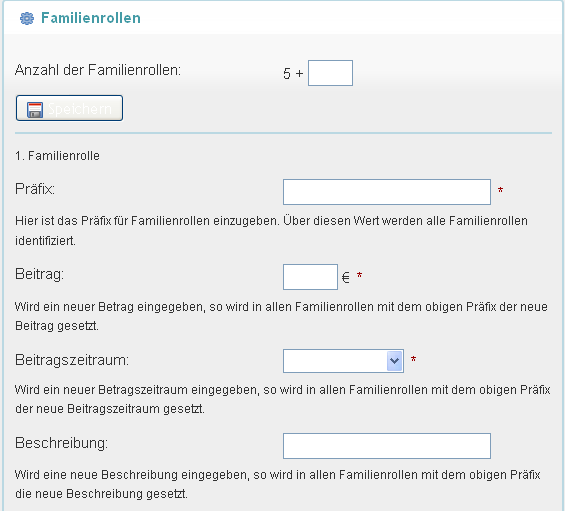This screenshot has width=565, height=511.
Task: Click the '1. Familienrolle' section label
Action: (x=57, y=156)
